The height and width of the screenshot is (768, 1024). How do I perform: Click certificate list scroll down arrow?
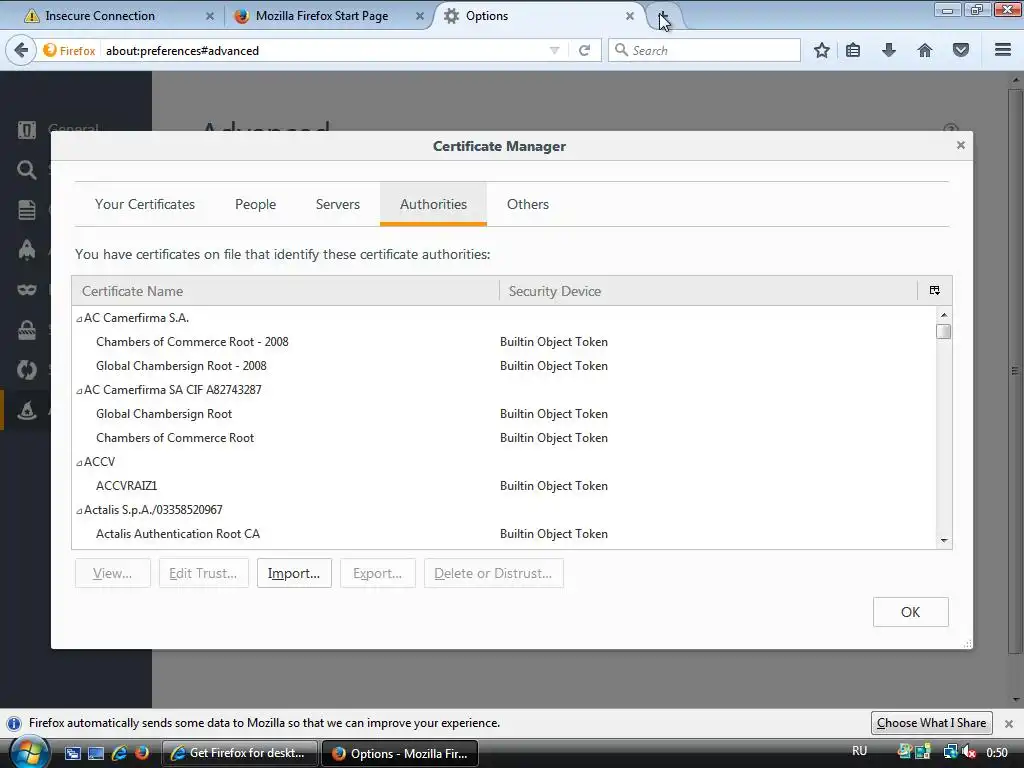(x=944, y=541)
